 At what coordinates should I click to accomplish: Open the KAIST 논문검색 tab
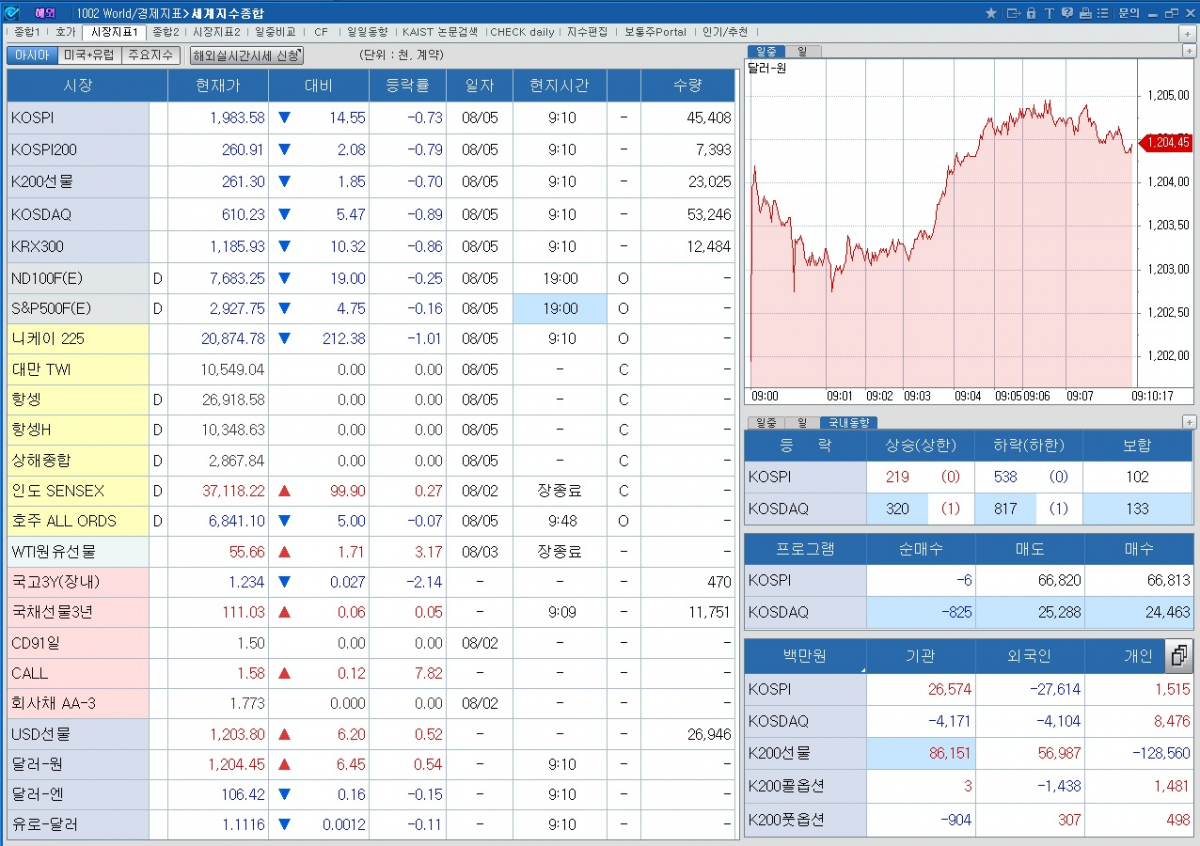(x=440, y=32)
